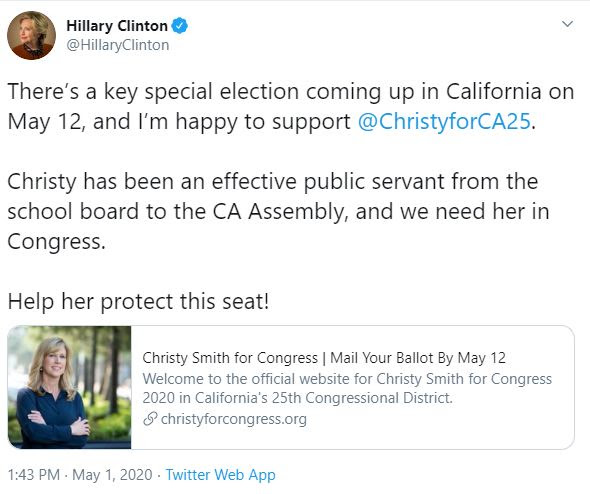Open the Hillary Clinton display name
590x494 pixels.
pyautogui.click(x=117, y=26)
